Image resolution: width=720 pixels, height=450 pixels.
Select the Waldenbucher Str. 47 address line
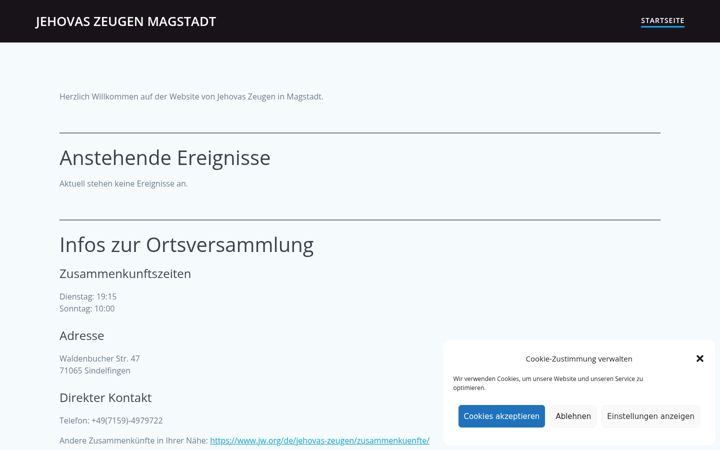tap(99, 359)
